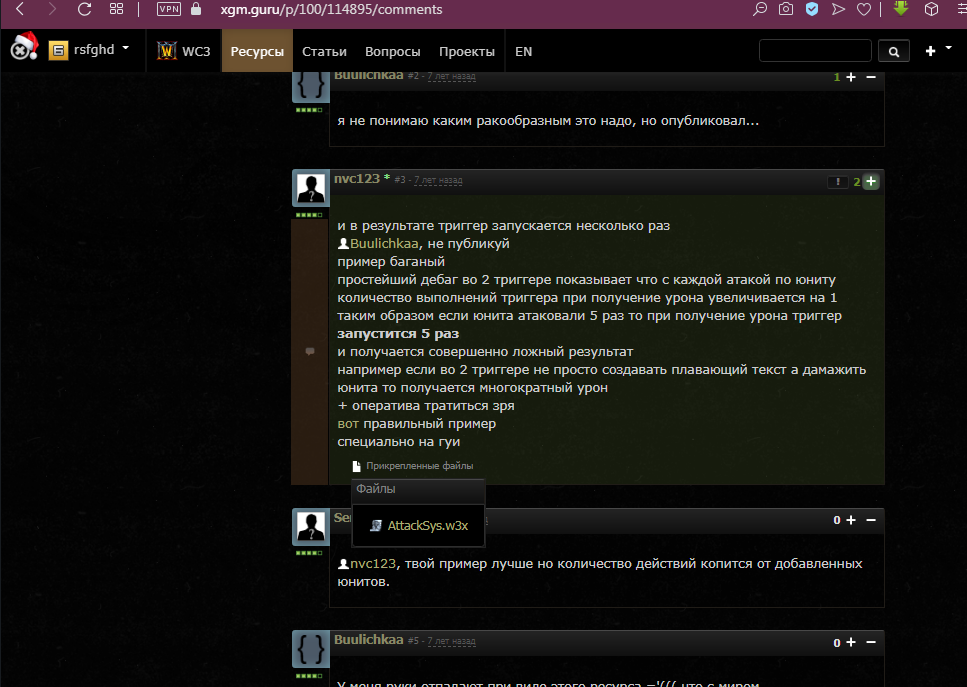Open the WC3 section

click(x=184, y=51)
